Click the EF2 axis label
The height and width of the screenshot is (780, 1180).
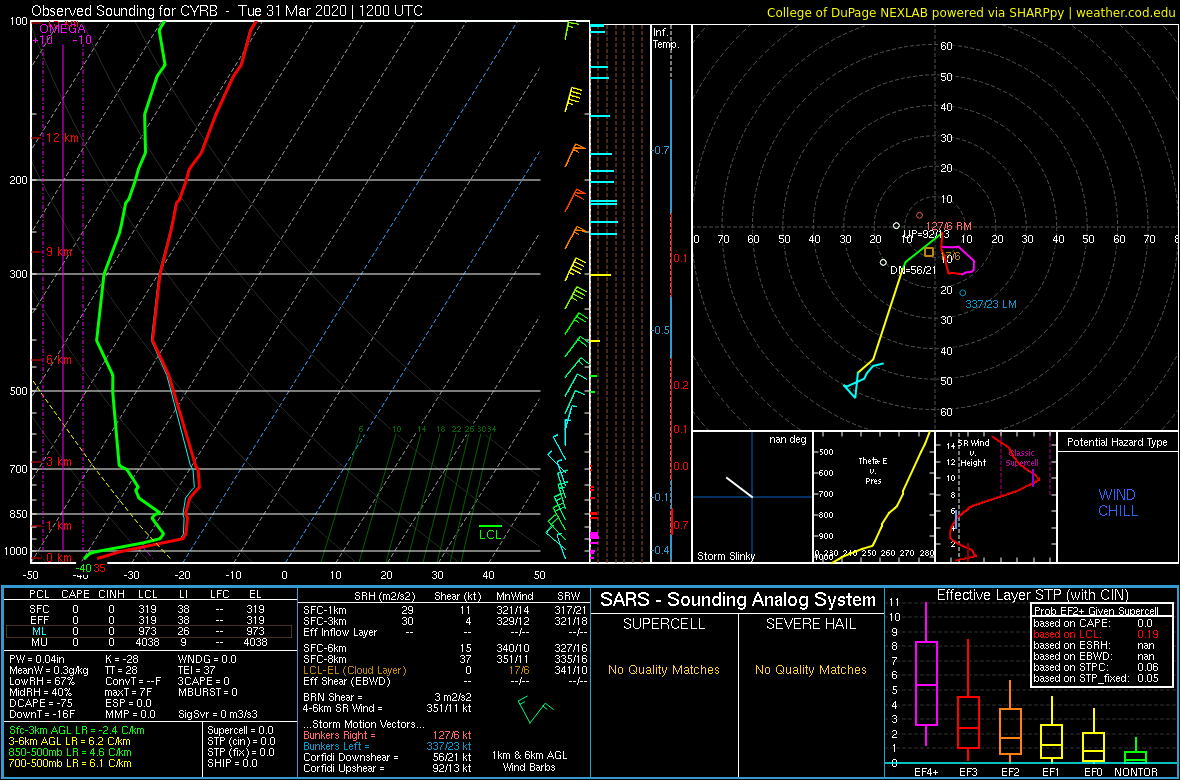click(x=1010, y=772)
